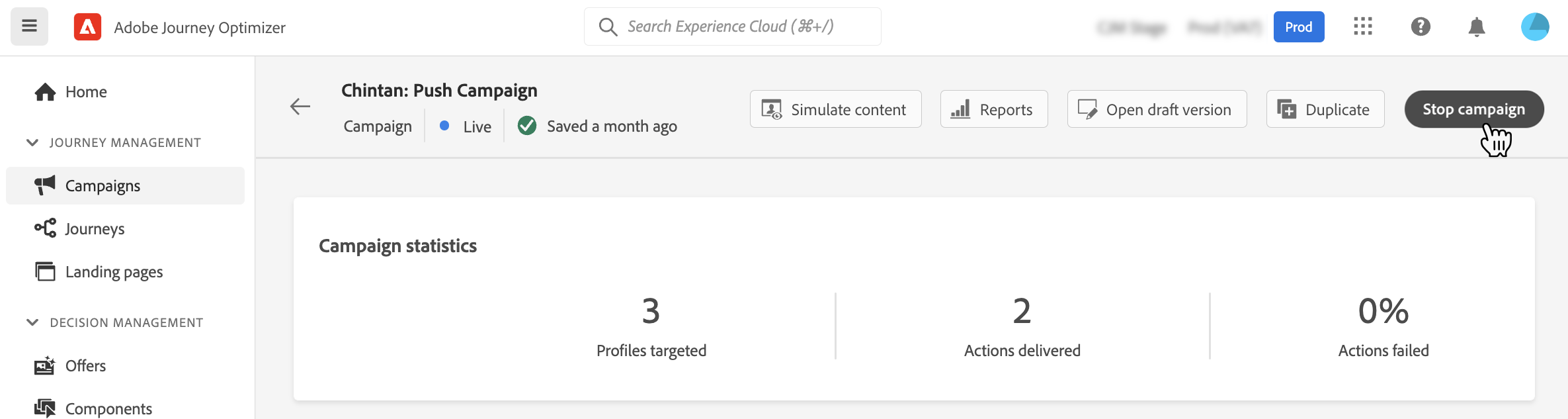
Task: Click the Search Experience Cloud field
Action: click(x=732, y=26)
